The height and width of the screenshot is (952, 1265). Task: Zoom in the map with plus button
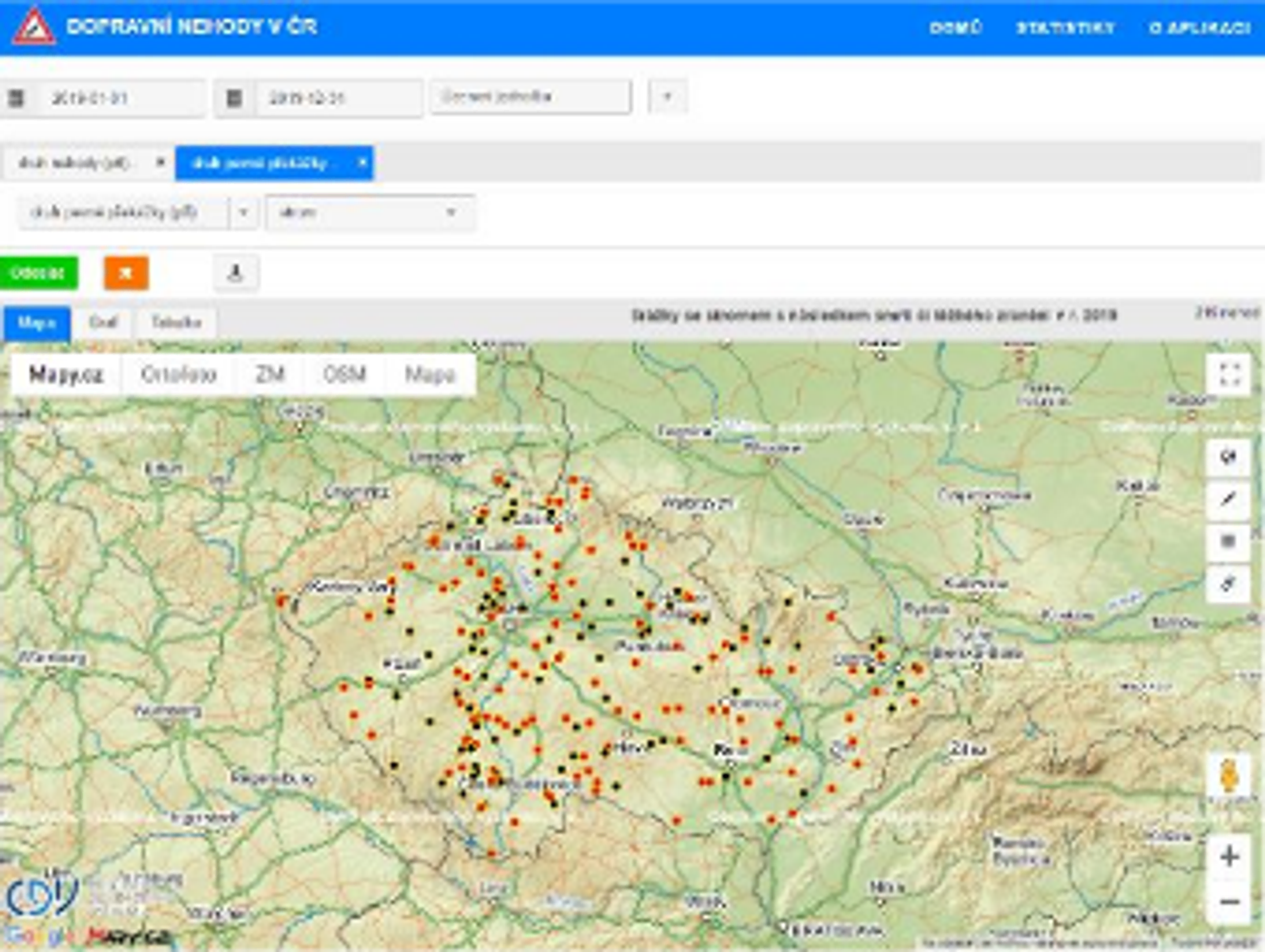pyautogui.click(x=1229, y=857)
